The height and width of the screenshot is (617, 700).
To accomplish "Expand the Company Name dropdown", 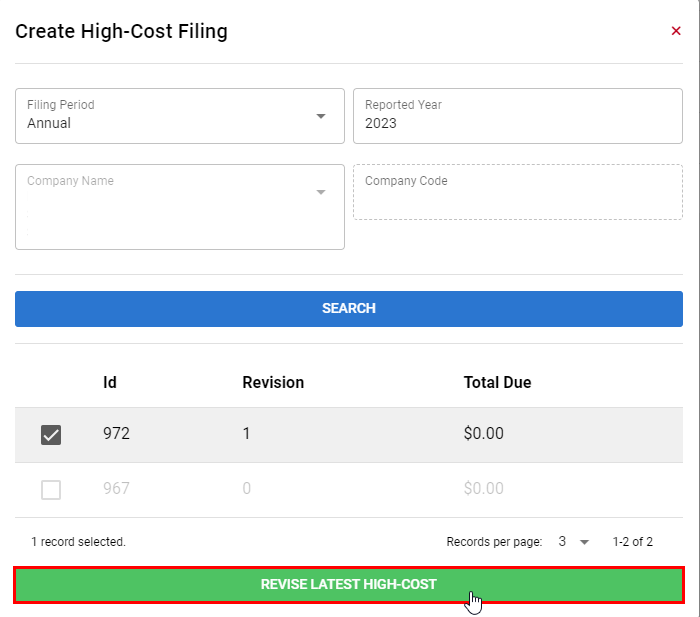I will tap(180, 207).
